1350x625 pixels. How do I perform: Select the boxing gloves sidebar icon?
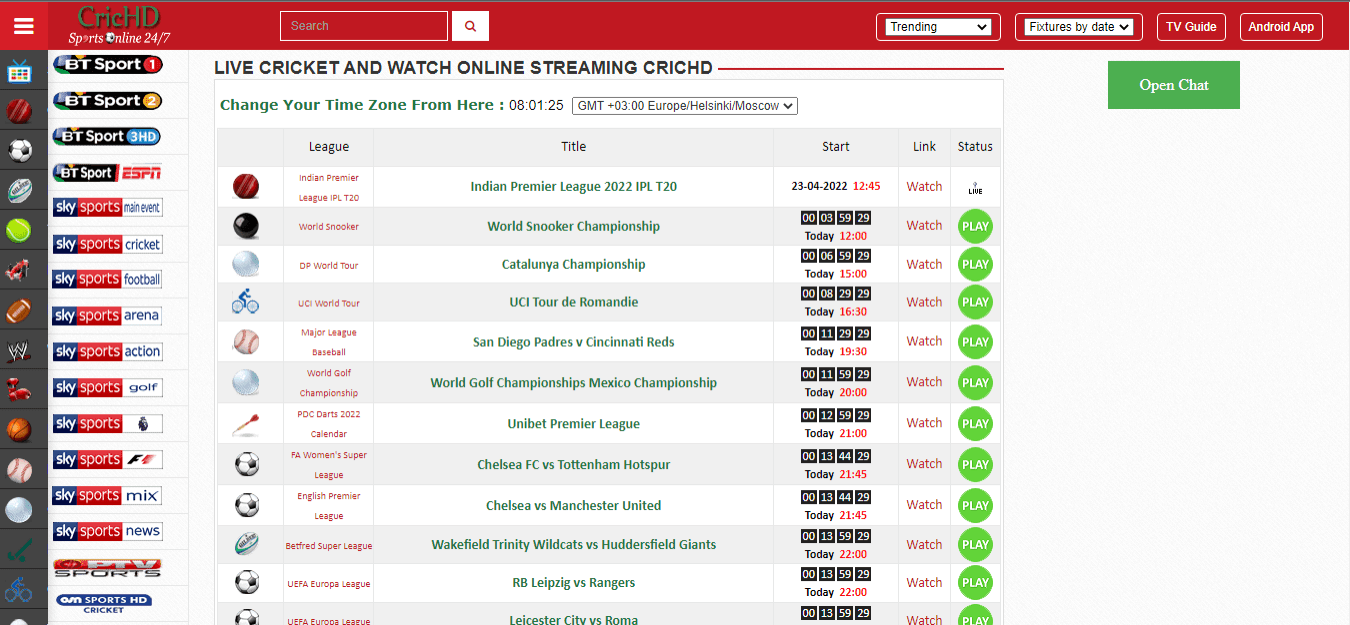tap(19, 390)
